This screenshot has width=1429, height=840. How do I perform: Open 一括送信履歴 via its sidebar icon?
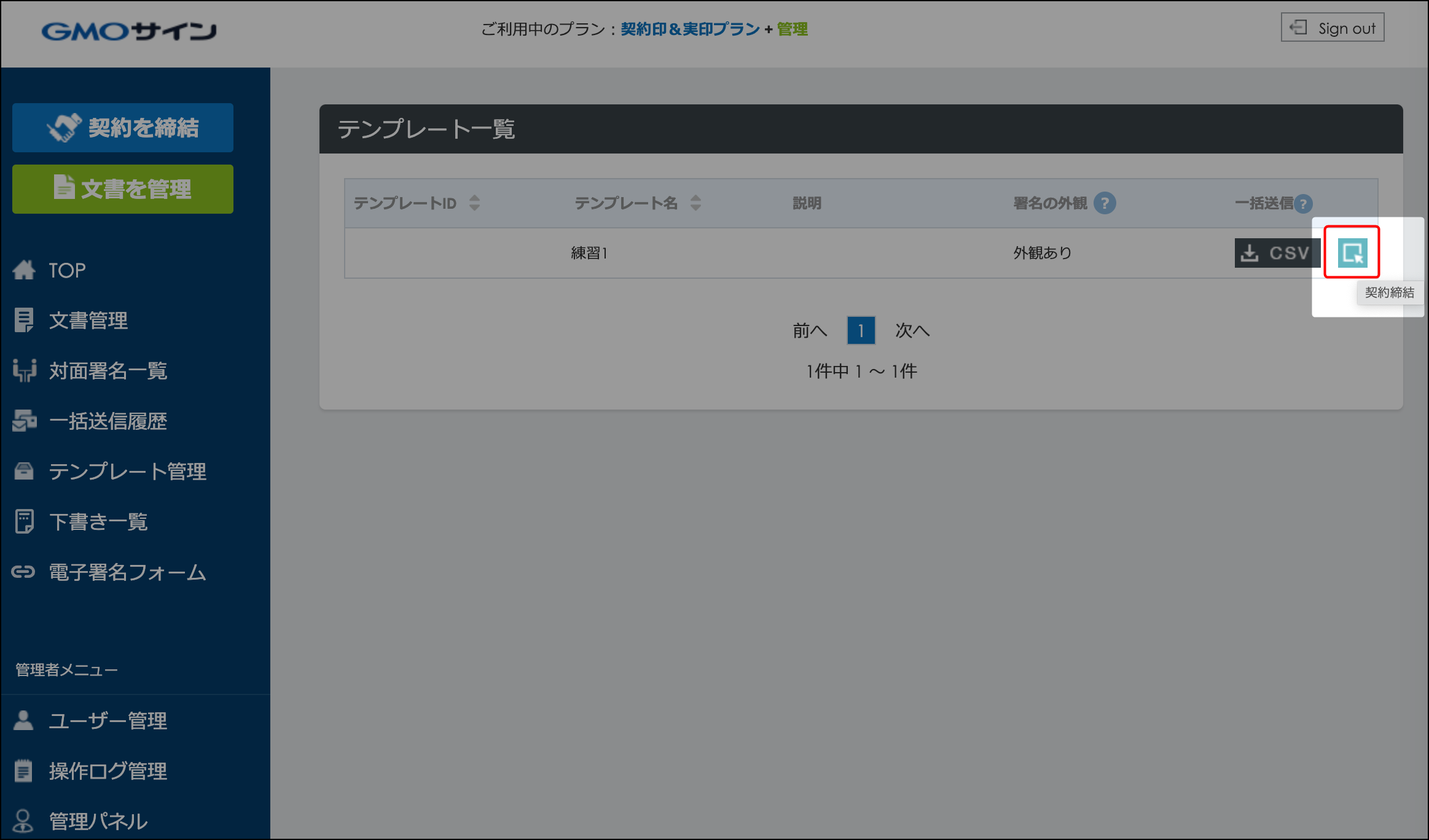[25, 421]
